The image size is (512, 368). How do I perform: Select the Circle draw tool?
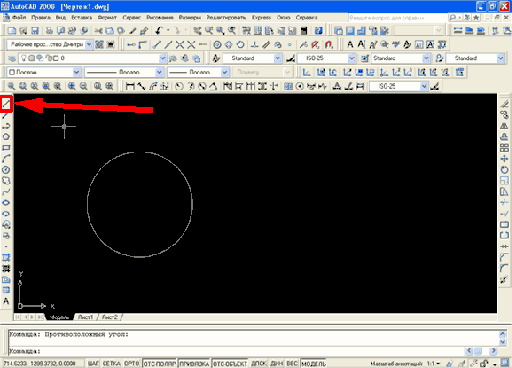pyautogui.click(x=6, y=170)
